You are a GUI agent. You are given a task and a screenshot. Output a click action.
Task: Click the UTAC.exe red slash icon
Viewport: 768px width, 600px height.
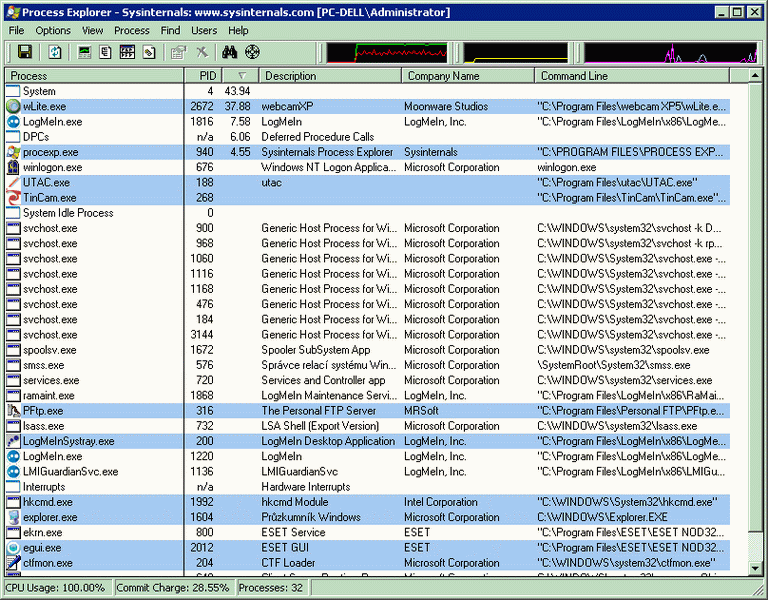[14, 182]
